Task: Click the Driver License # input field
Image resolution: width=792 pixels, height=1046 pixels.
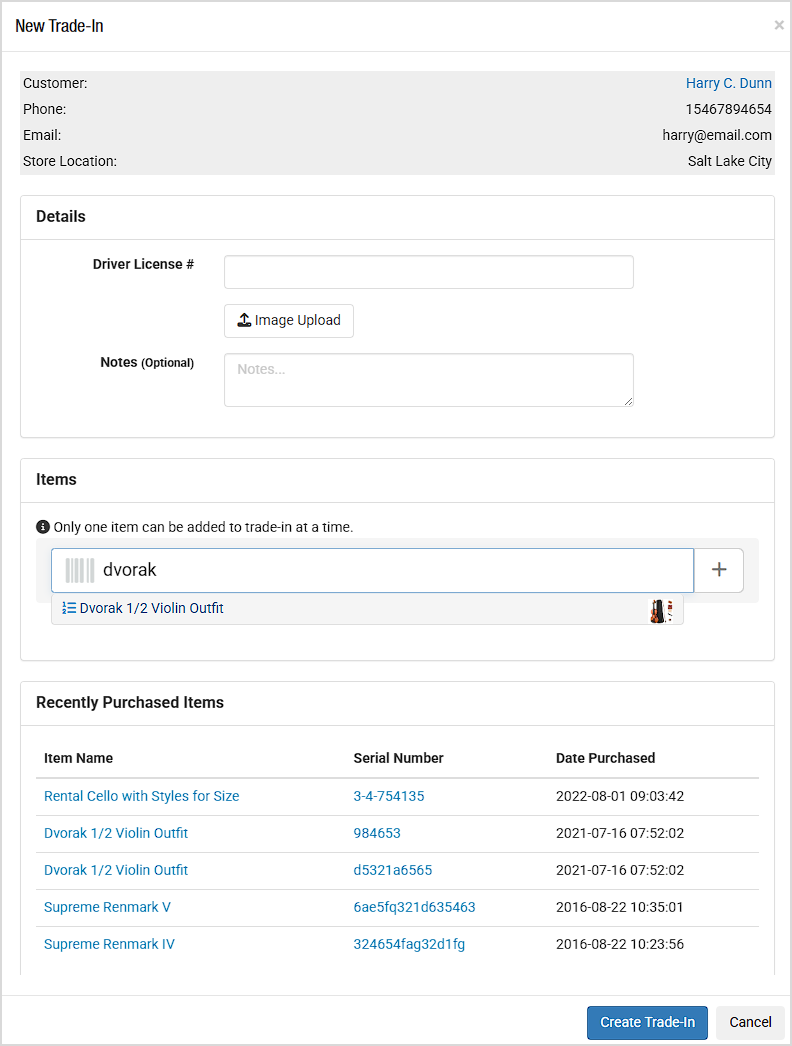Action: [x=428, y=272]
